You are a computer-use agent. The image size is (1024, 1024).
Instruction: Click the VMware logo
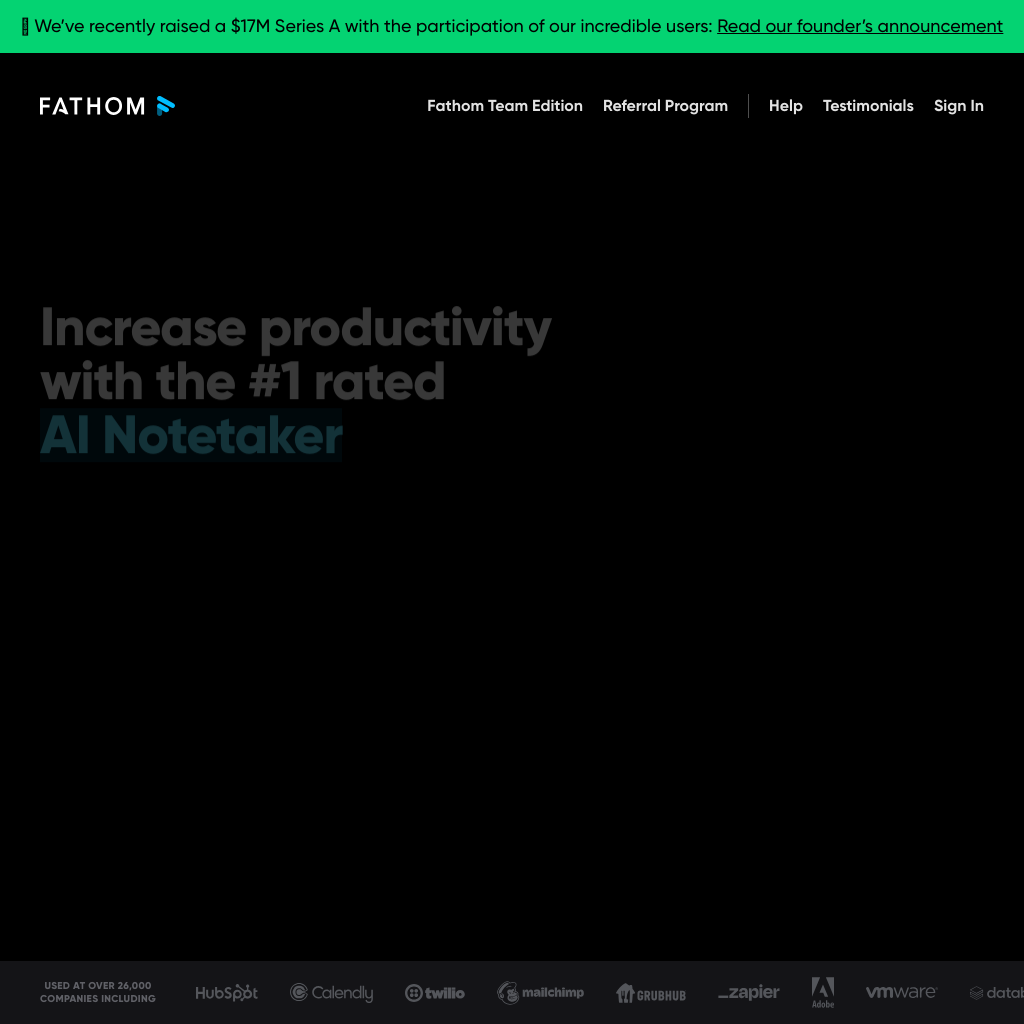(901, 992)
